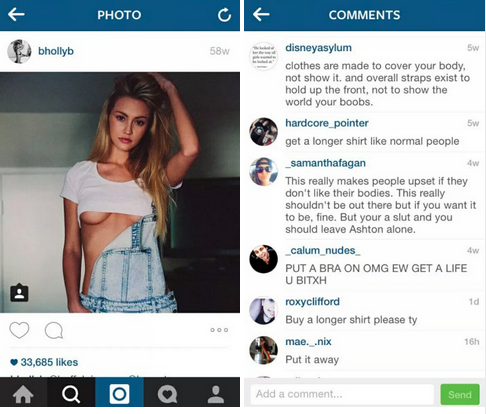Tap the back arrow on Photo screen
The width and height of the screenshot is (486, 414).
(x=16, y=15)
